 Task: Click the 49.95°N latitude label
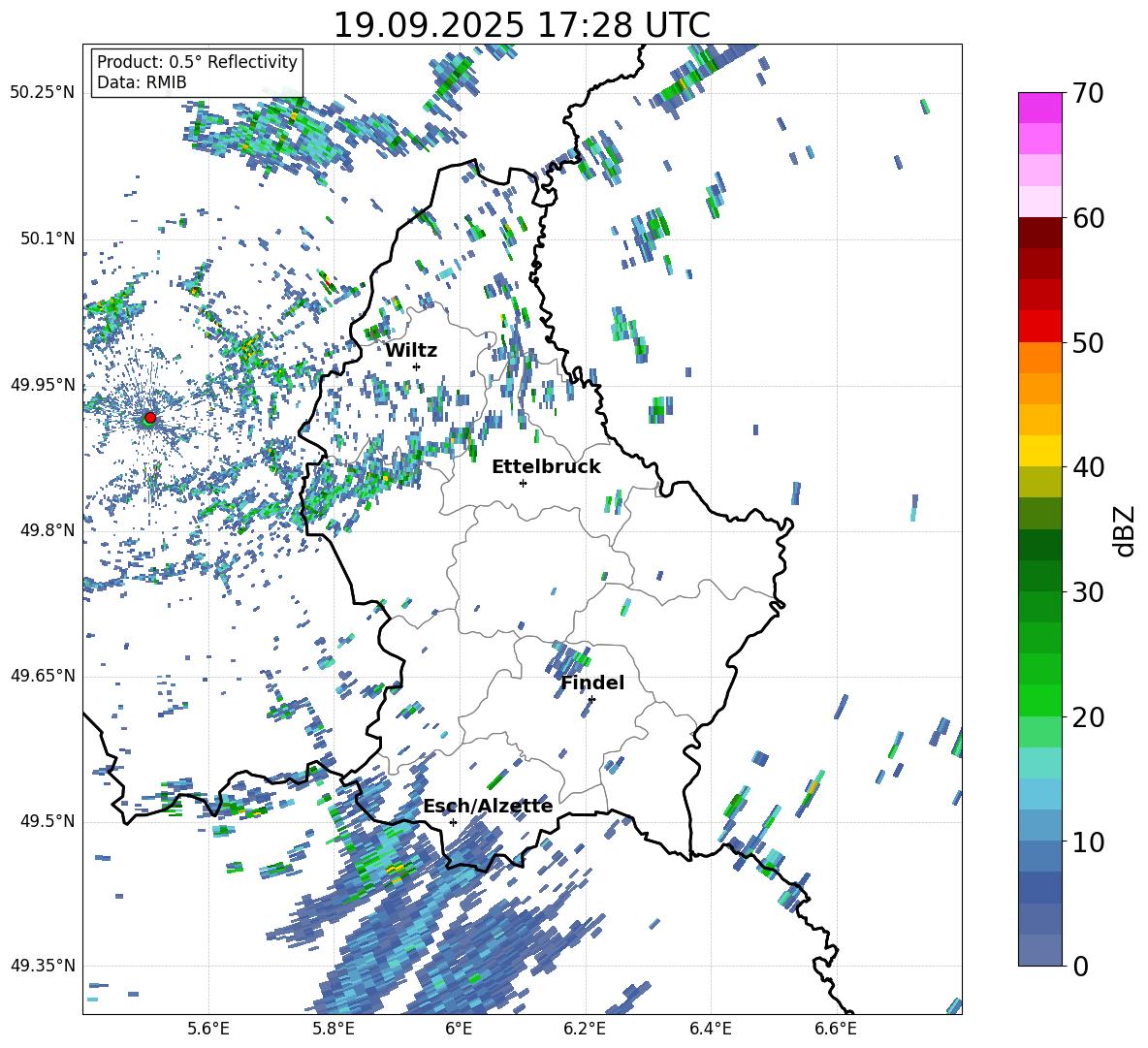coord(43,385)
